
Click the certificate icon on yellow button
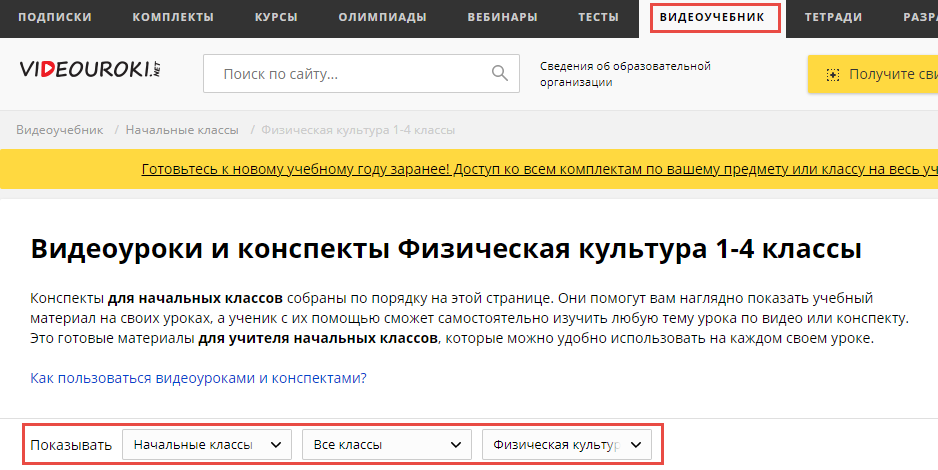pos(833,74)
